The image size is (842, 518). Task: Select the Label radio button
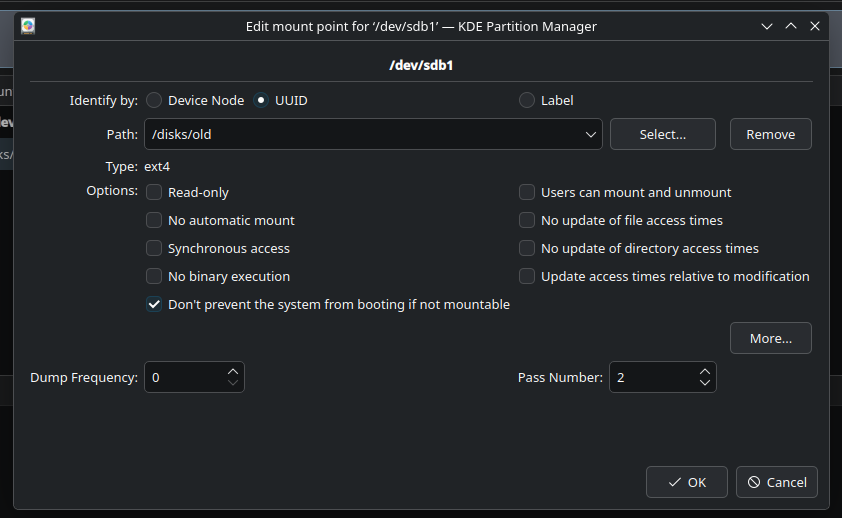(527, 100)
